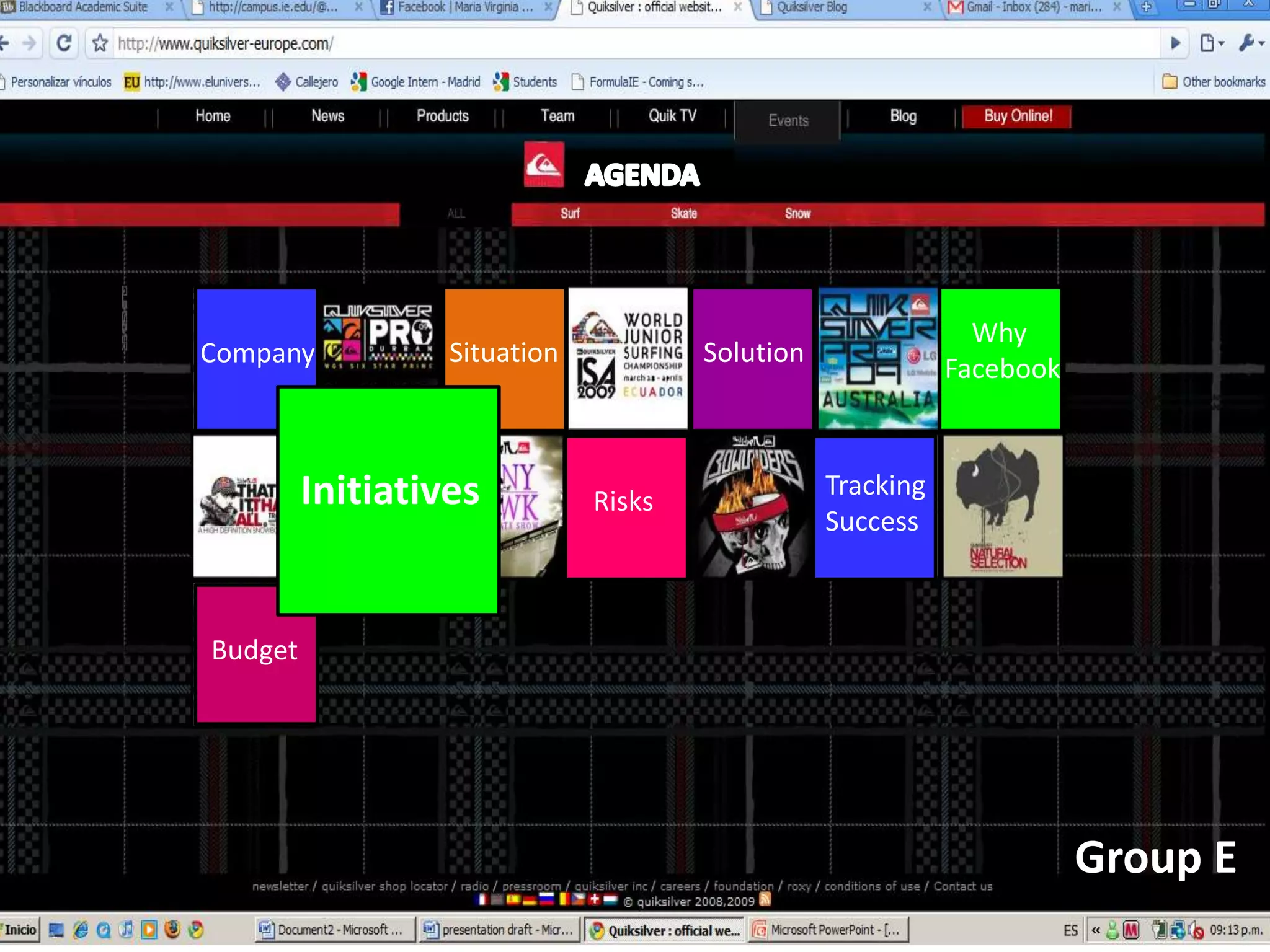
Task: Open the Products menu item
Action: click(x=442, y=117)
